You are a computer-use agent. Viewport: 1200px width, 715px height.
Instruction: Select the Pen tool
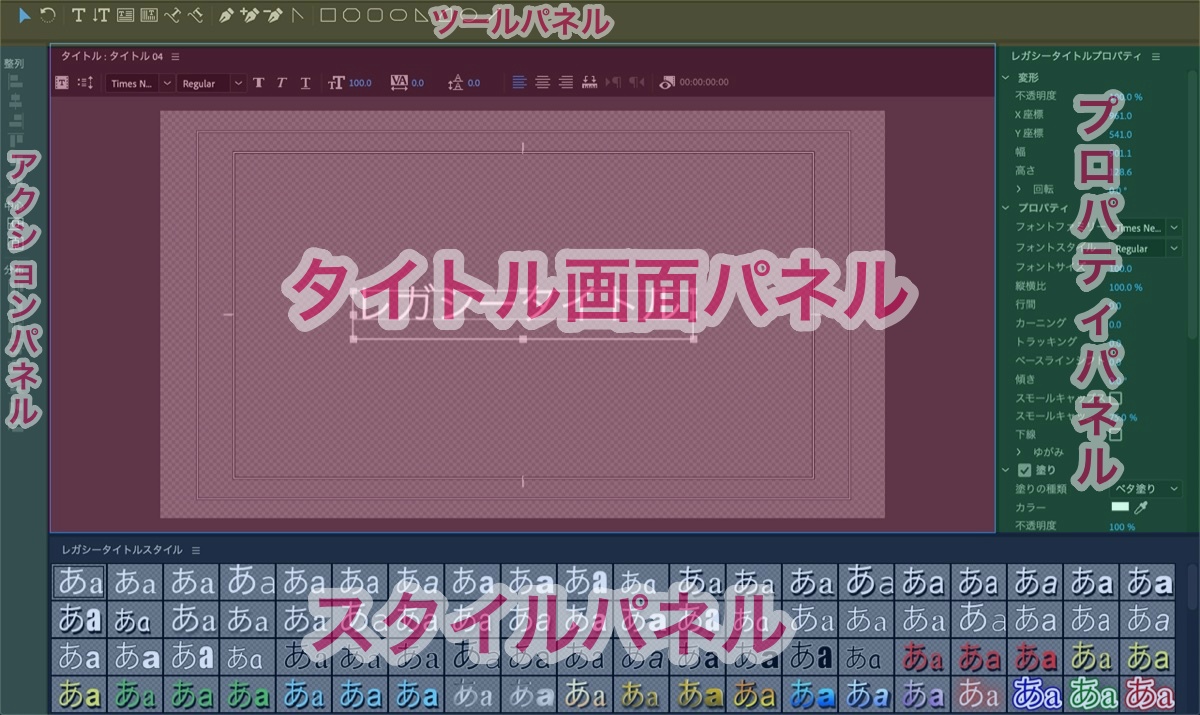(226, 15)
